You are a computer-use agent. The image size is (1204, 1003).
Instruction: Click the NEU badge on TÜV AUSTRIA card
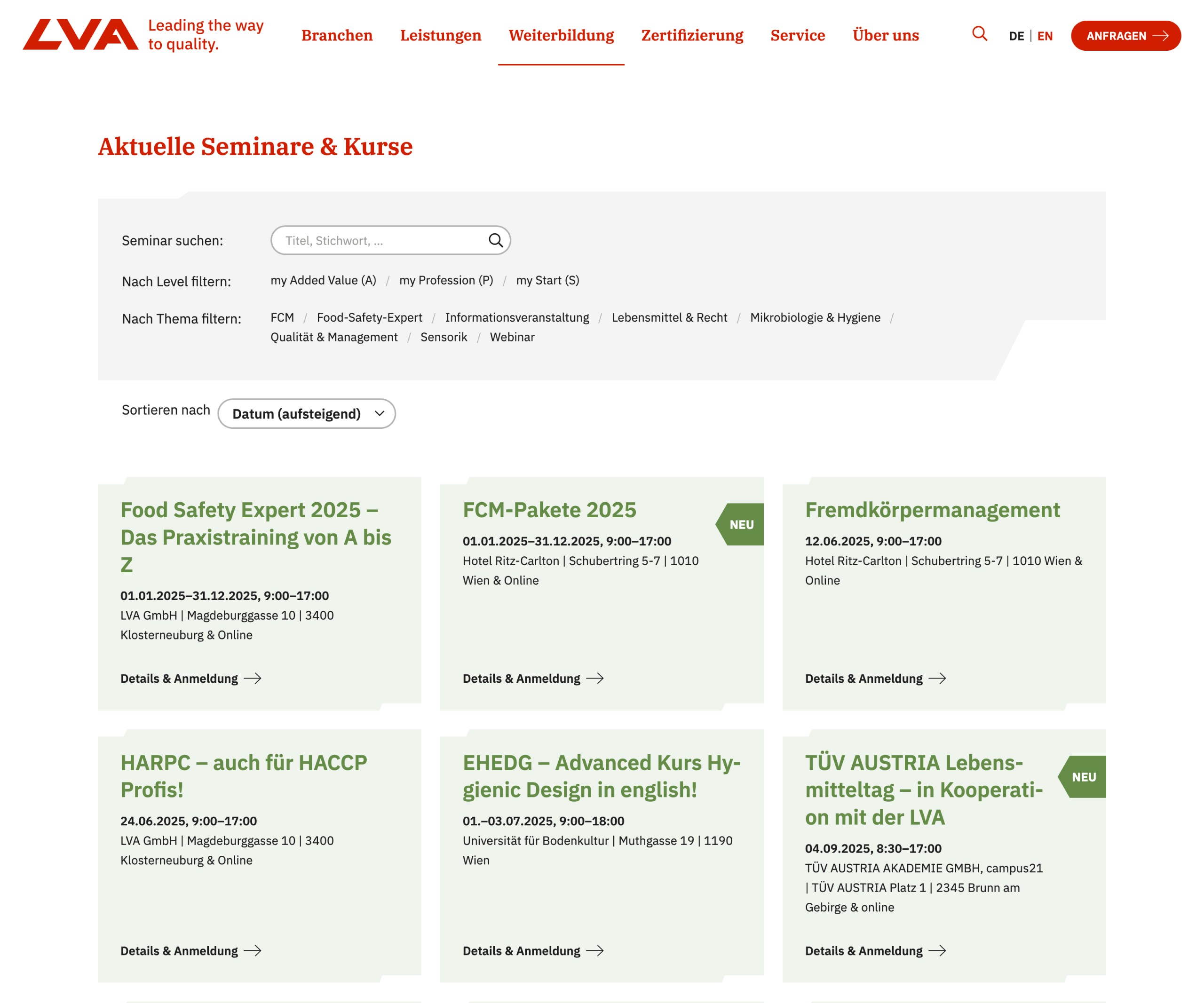[1082, 777]
